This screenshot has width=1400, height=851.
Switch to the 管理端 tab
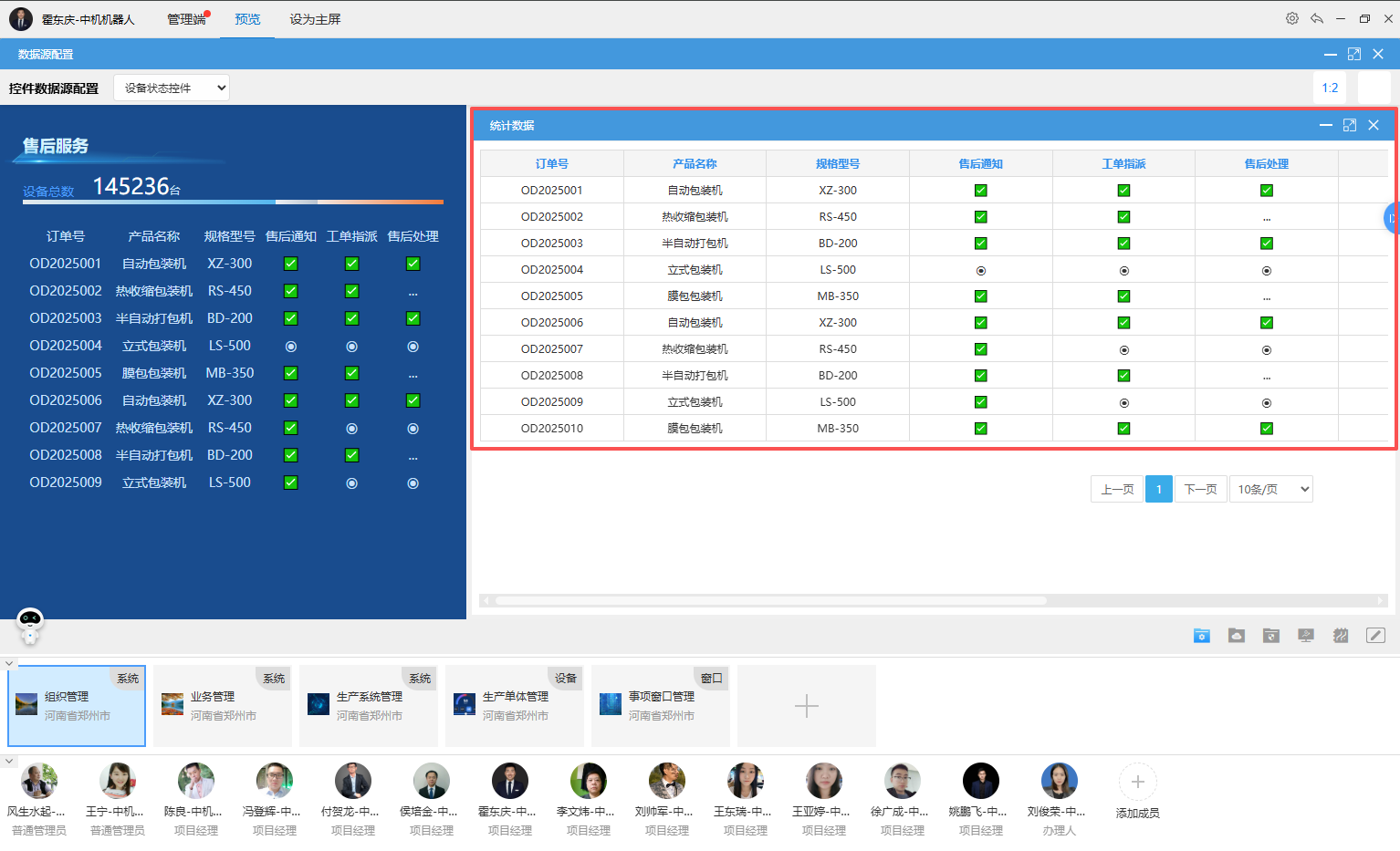pyautogui.click(x=185, y=19)
